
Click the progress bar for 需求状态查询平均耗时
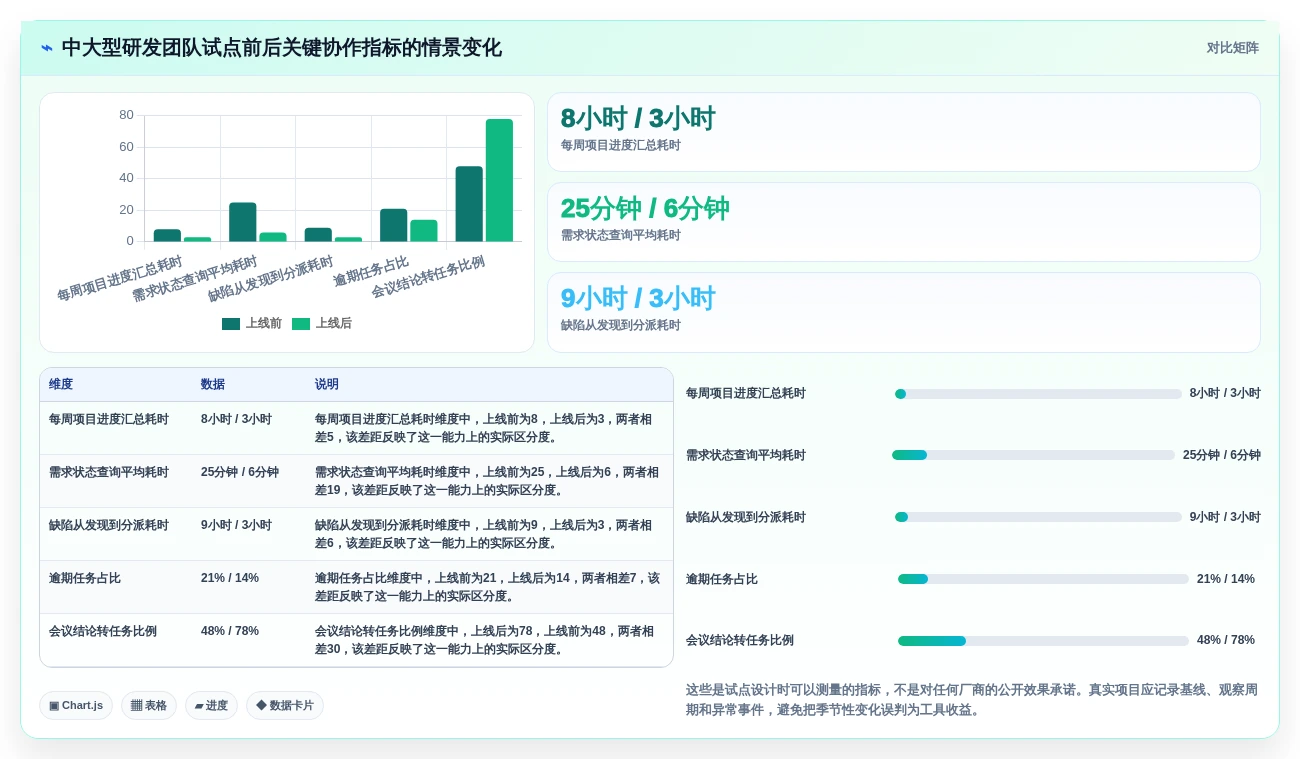click(x=1033, y=455)
